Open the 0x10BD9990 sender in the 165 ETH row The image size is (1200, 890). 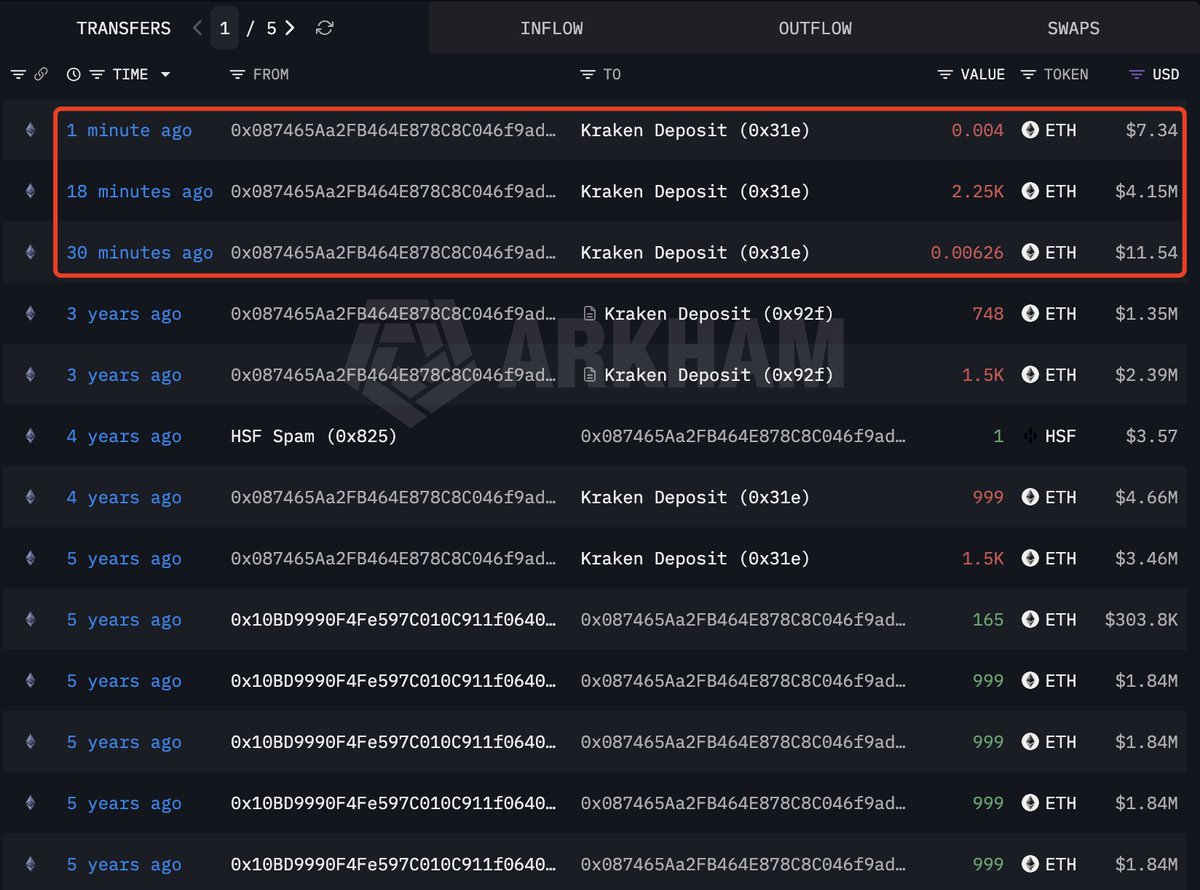pyautogui.click(x=393, y=620)
